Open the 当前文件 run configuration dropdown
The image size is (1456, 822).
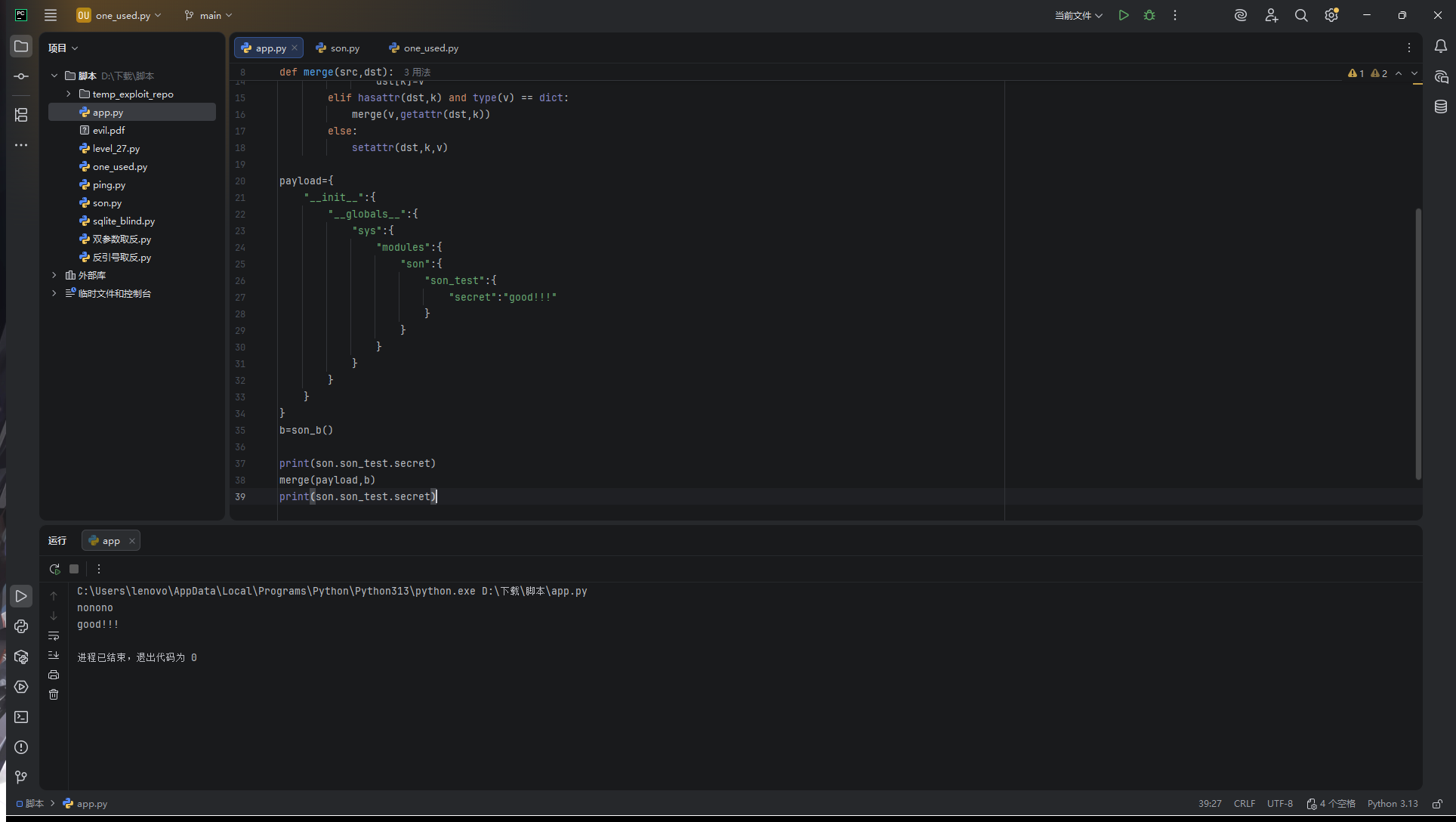1078,15
